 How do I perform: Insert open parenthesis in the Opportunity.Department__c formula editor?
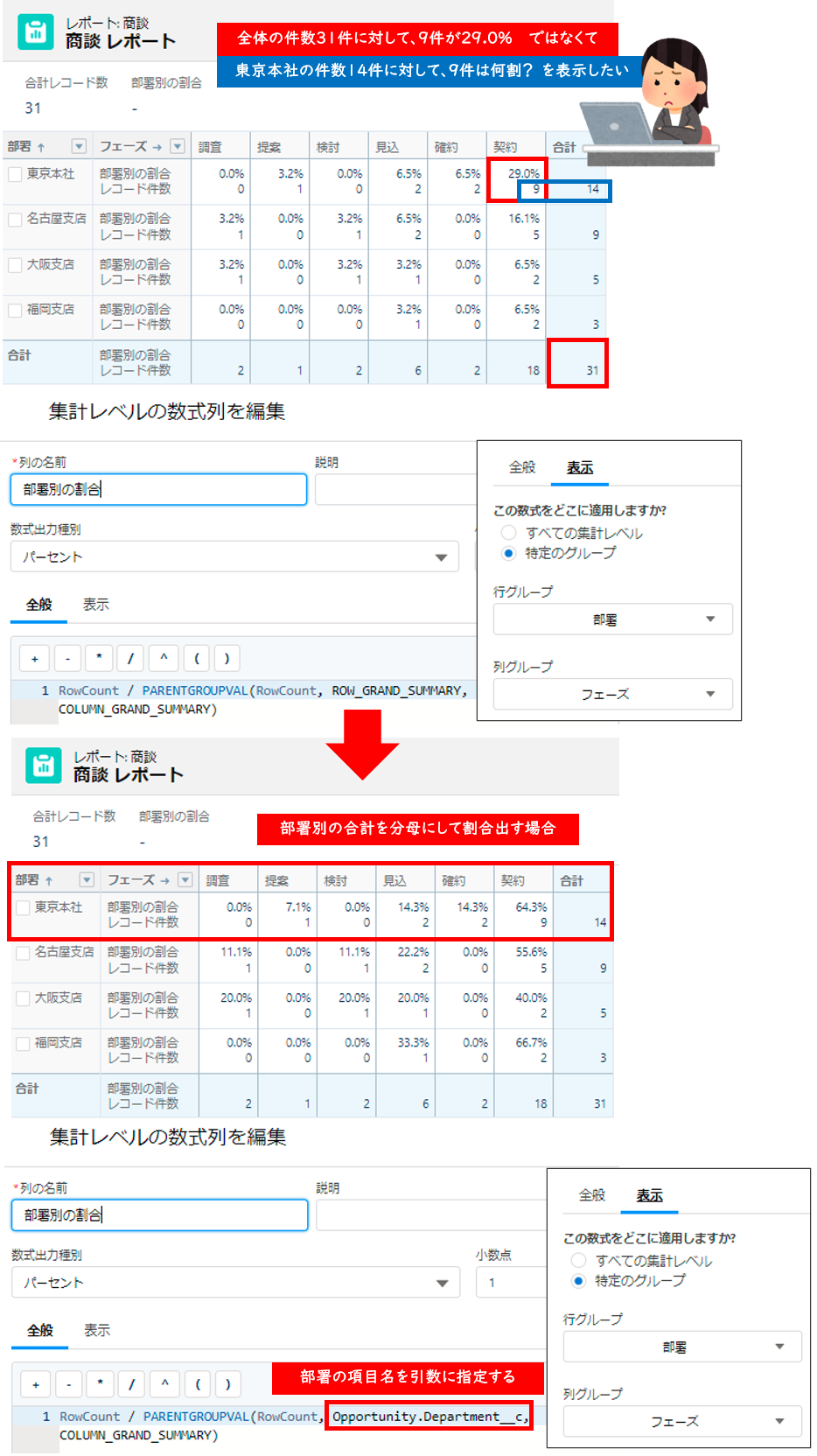[x=197, y=1384]
